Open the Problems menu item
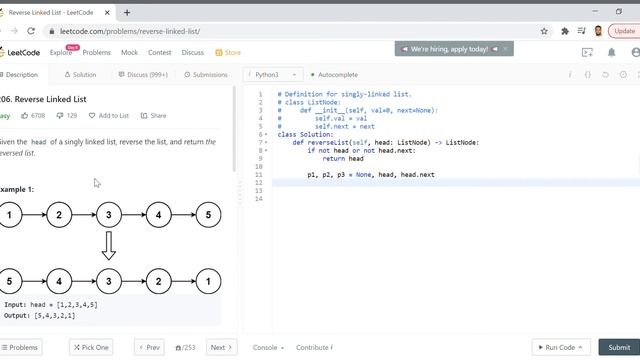 point(96,52)
